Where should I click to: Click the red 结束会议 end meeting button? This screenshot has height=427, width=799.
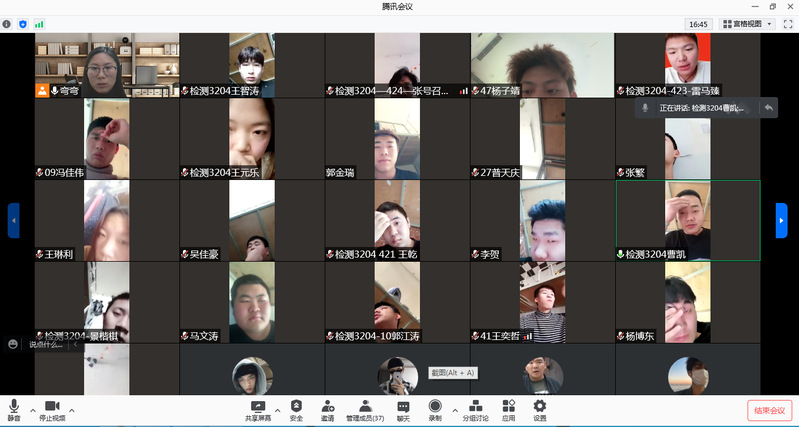point(769,410)
